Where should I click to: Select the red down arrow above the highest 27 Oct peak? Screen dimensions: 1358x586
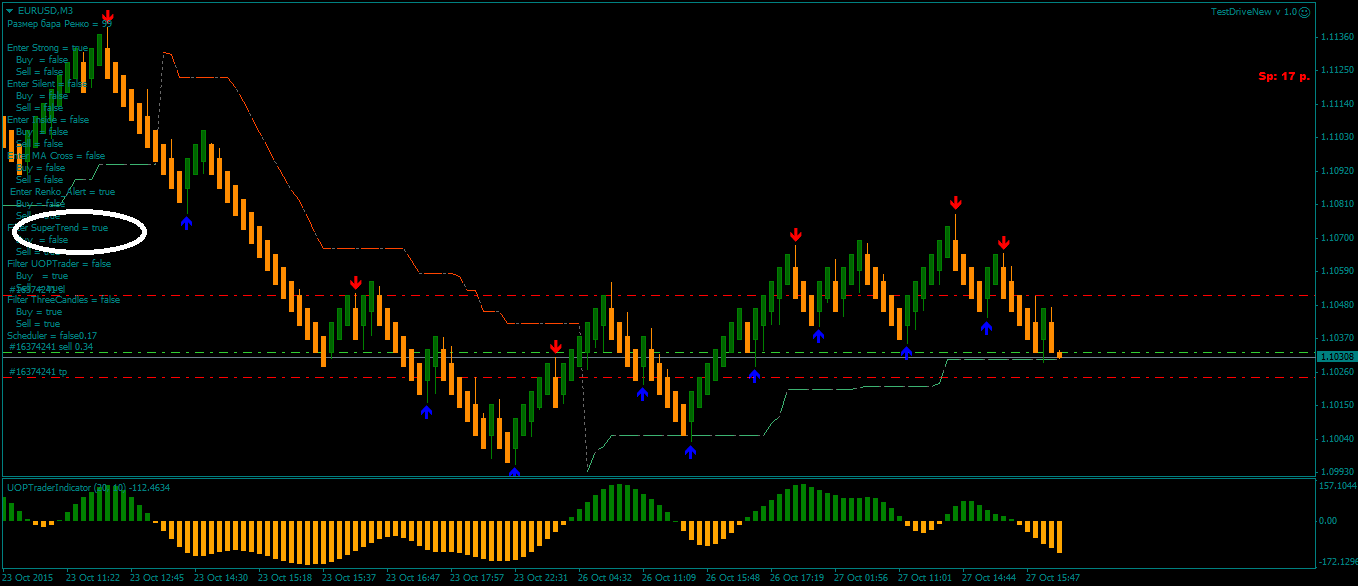[956, 204]
